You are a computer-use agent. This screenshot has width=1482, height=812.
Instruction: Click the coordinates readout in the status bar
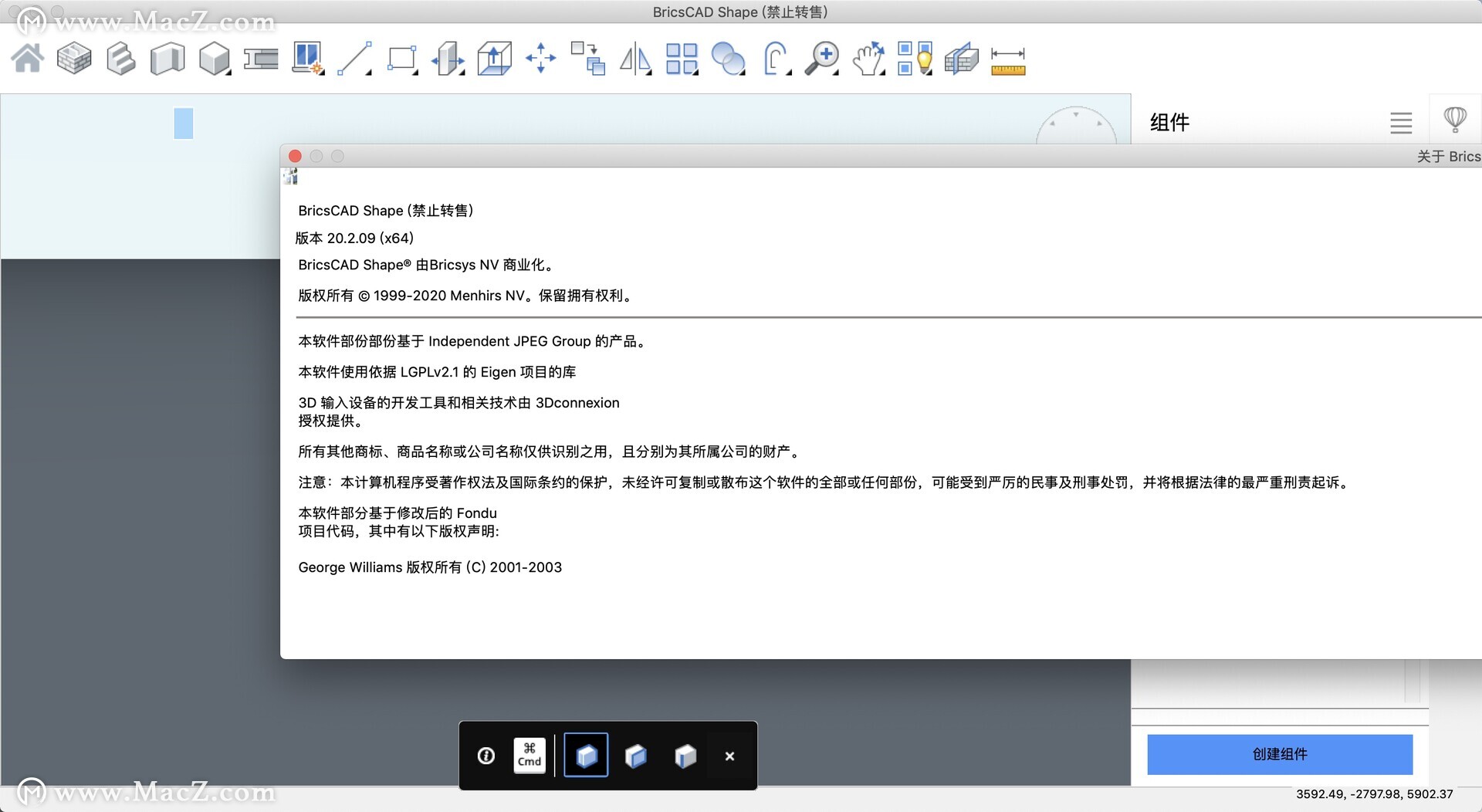tap(1375, 793)
